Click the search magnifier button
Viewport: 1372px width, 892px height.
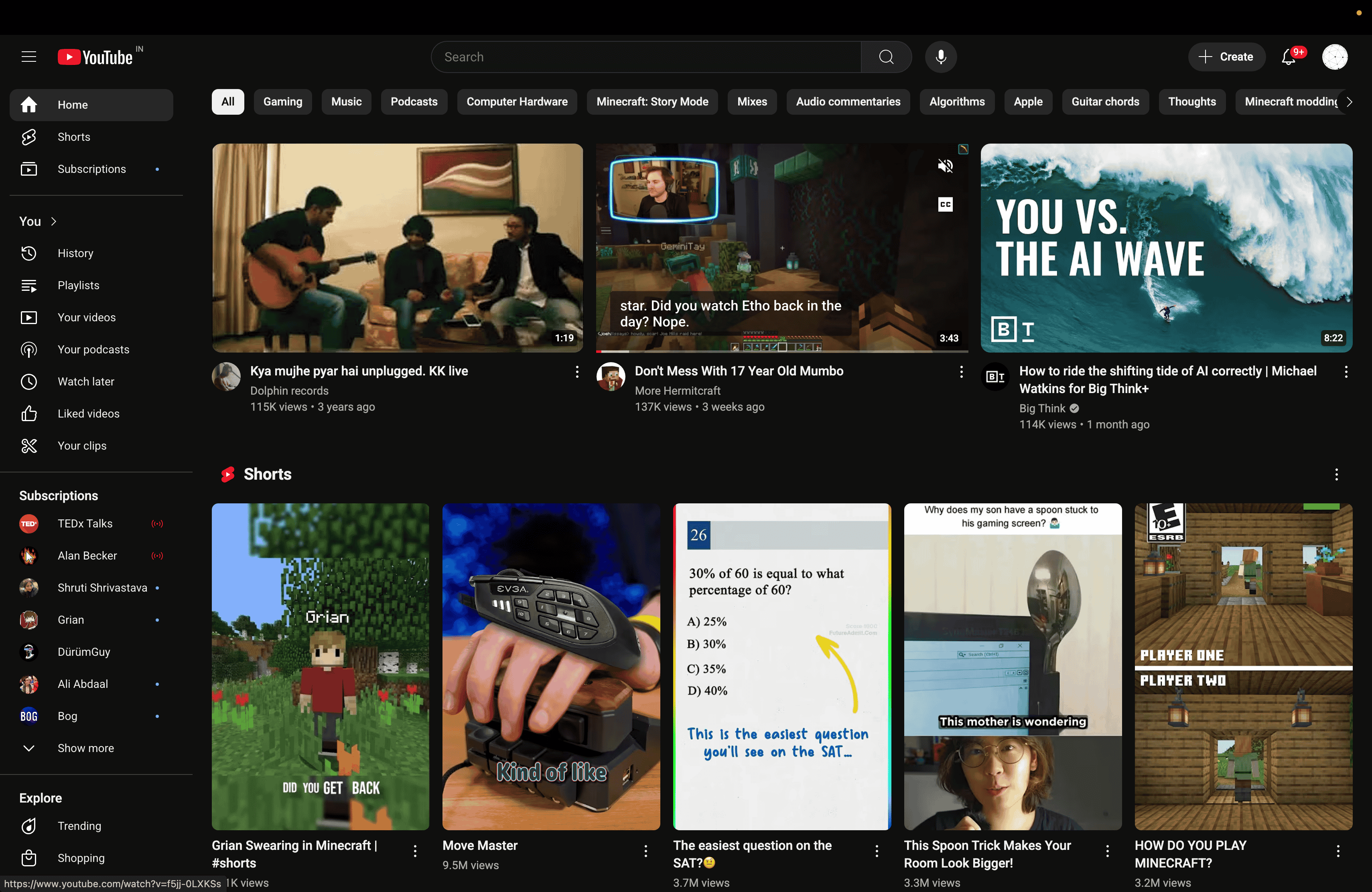[x=886, y=57]
